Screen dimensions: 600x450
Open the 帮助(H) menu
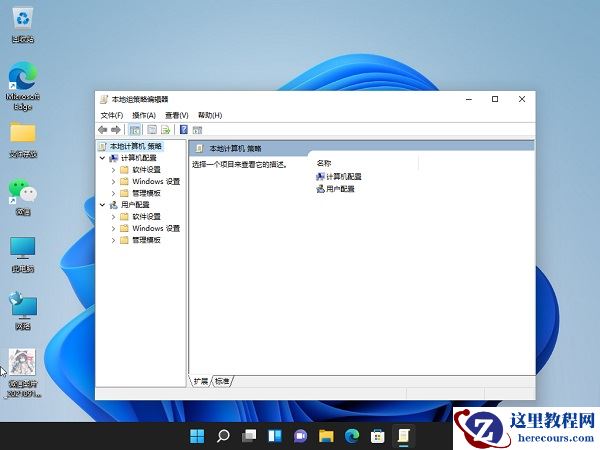210,115
